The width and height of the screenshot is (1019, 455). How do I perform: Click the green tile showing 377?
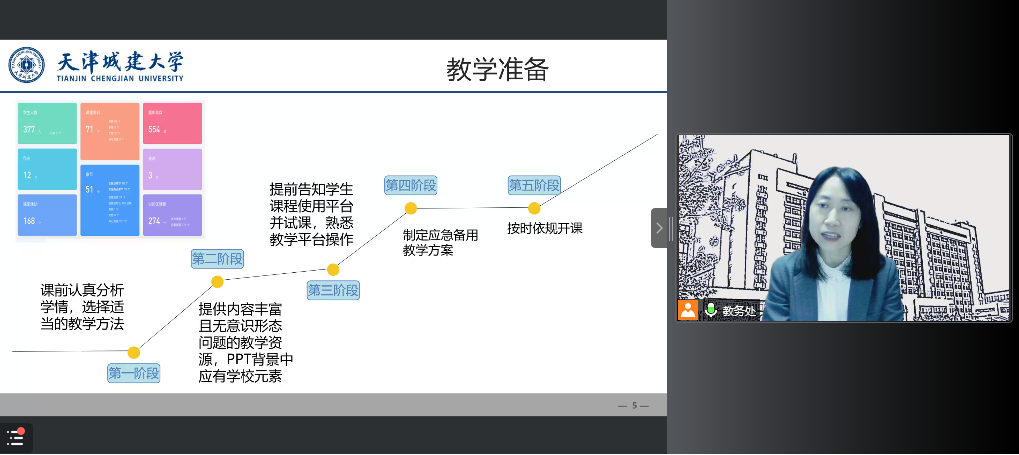click(47, 123)
